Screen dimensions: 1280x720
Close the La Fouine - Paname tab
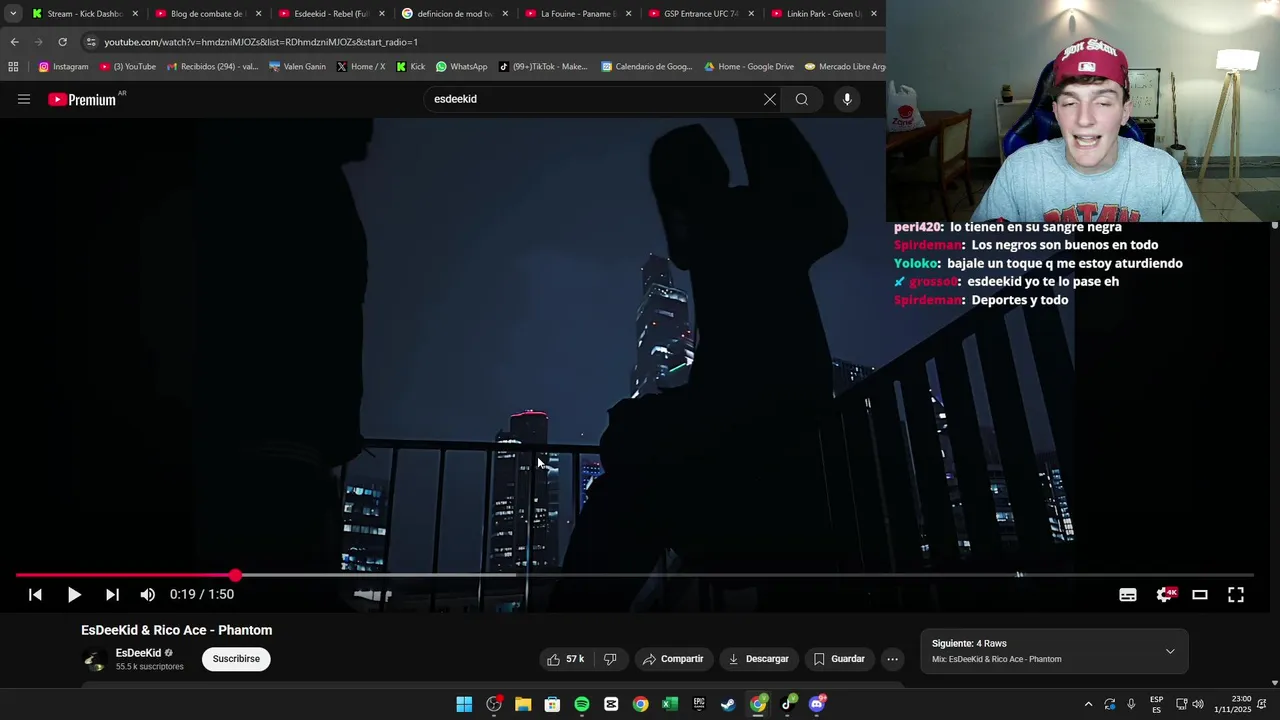tap(628, 14)
